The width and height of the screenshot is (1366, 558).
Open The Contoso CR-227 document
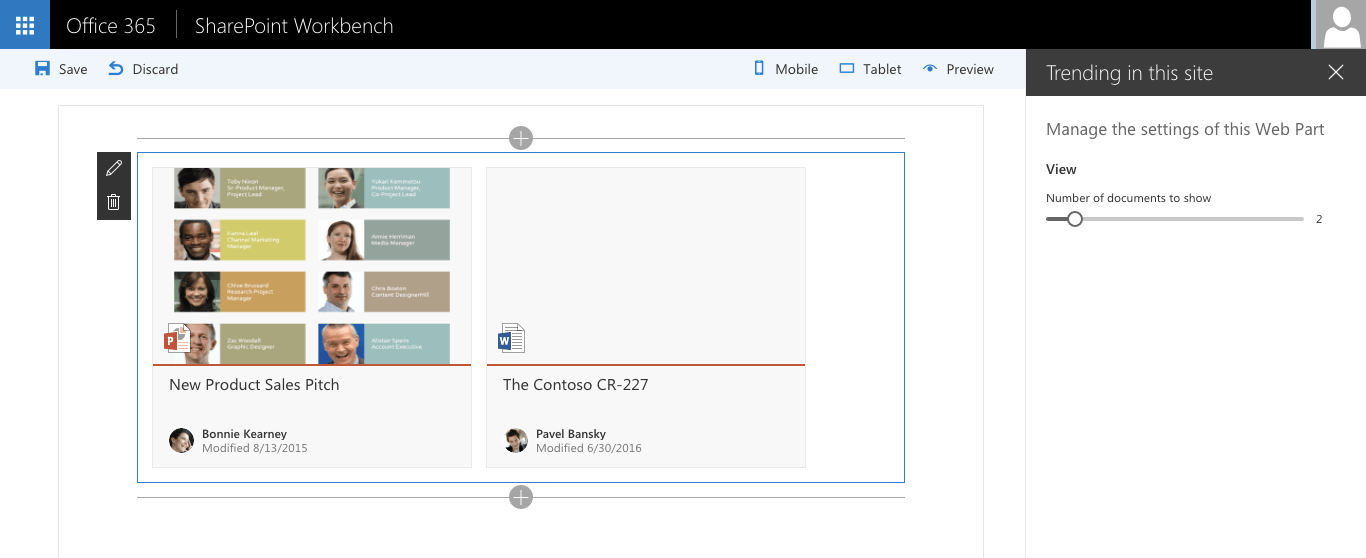pyautogui.click(x=576, y=384)
